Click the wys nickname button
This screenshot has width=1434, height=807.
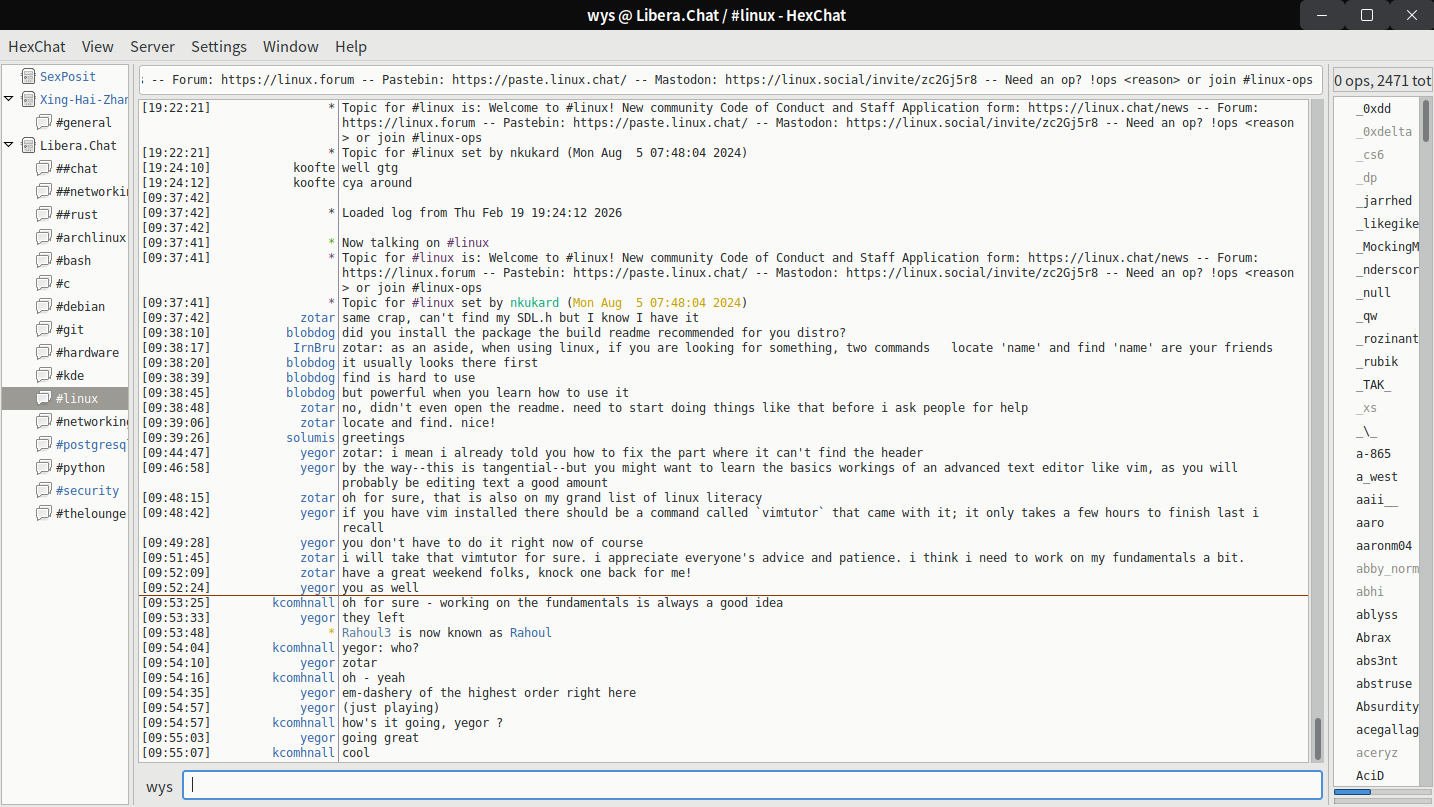pos(159,786)
